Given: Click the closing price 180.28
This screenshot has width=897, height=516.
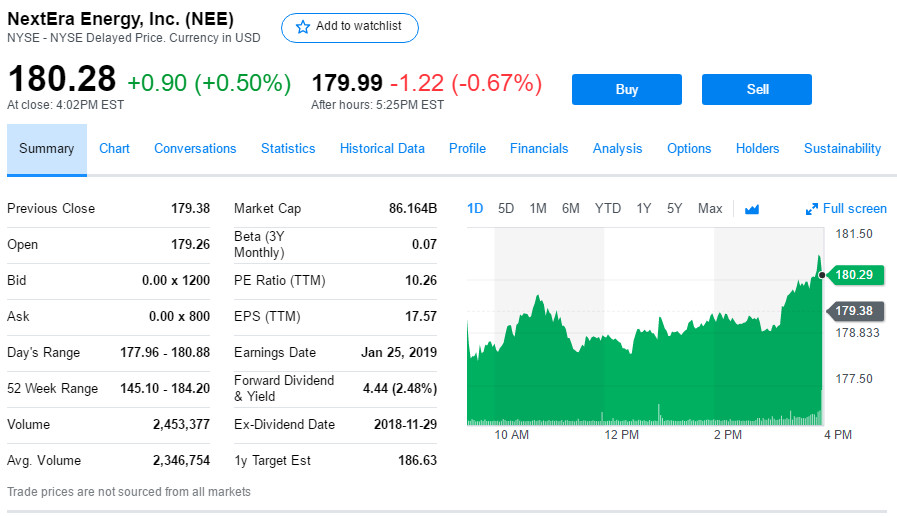Looking at the screenshot, I should [x=62, y=79].
